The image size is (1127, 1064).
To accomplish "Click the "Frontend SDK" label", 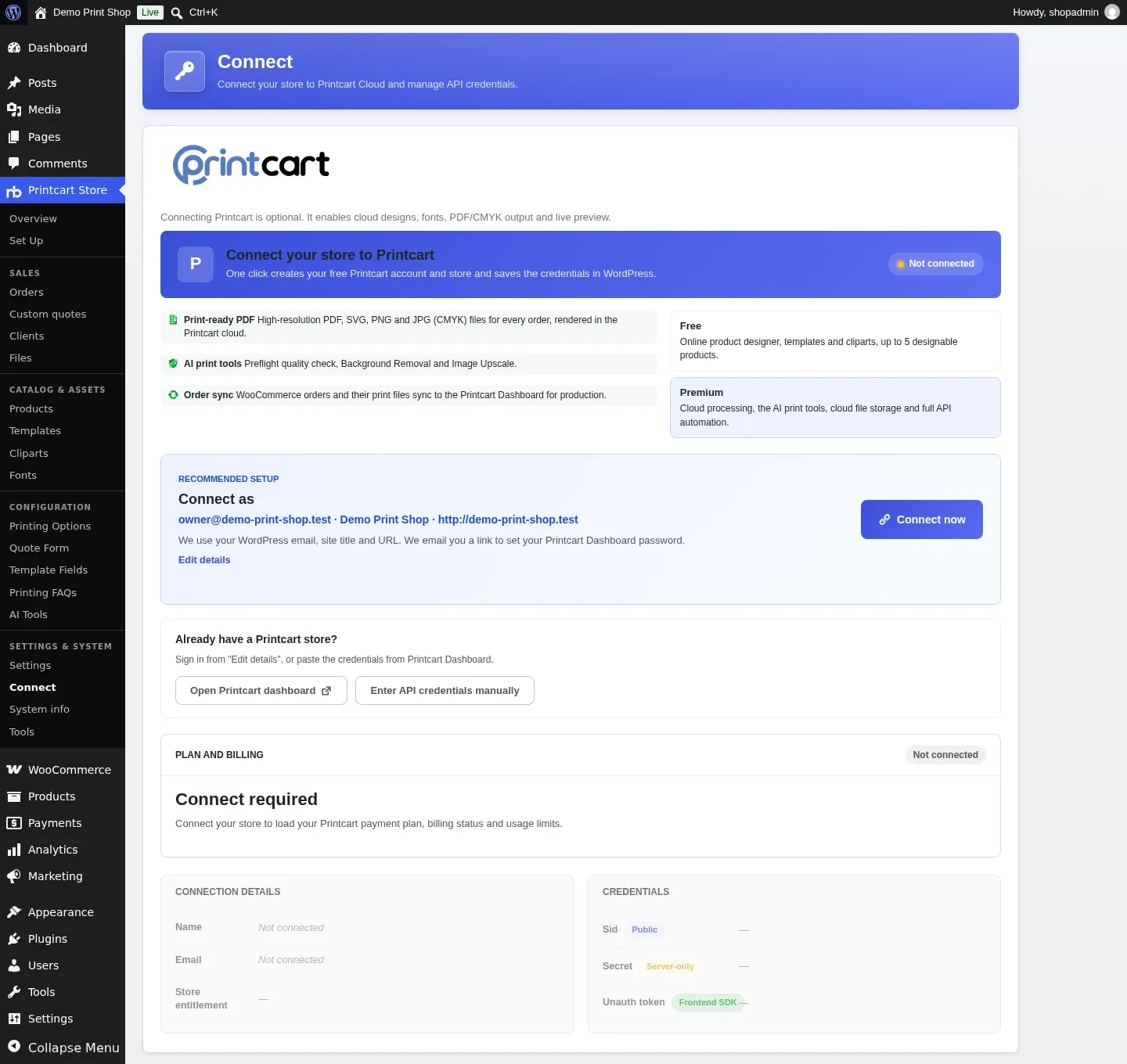I will (708, 1002).
